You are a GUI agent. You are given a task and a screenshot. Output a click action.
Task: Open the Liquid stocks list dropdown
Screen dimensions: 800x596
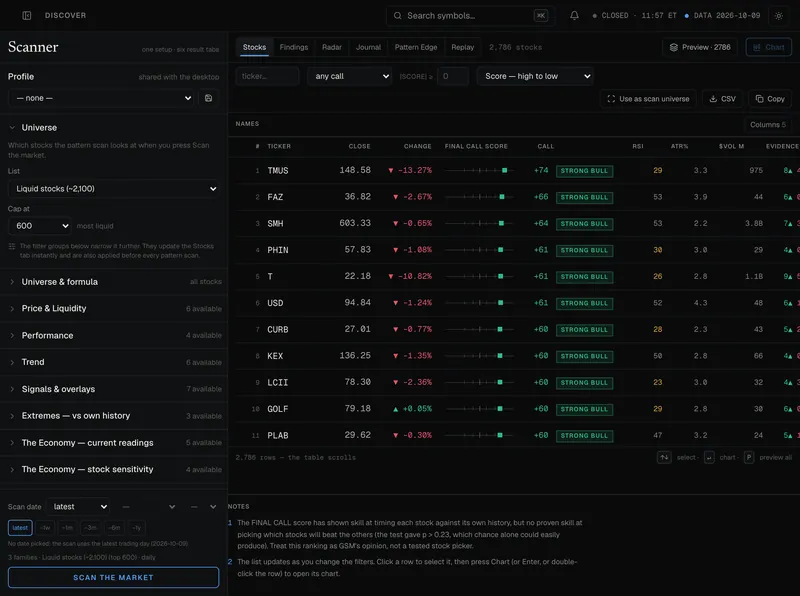click(x=114, y=189)
